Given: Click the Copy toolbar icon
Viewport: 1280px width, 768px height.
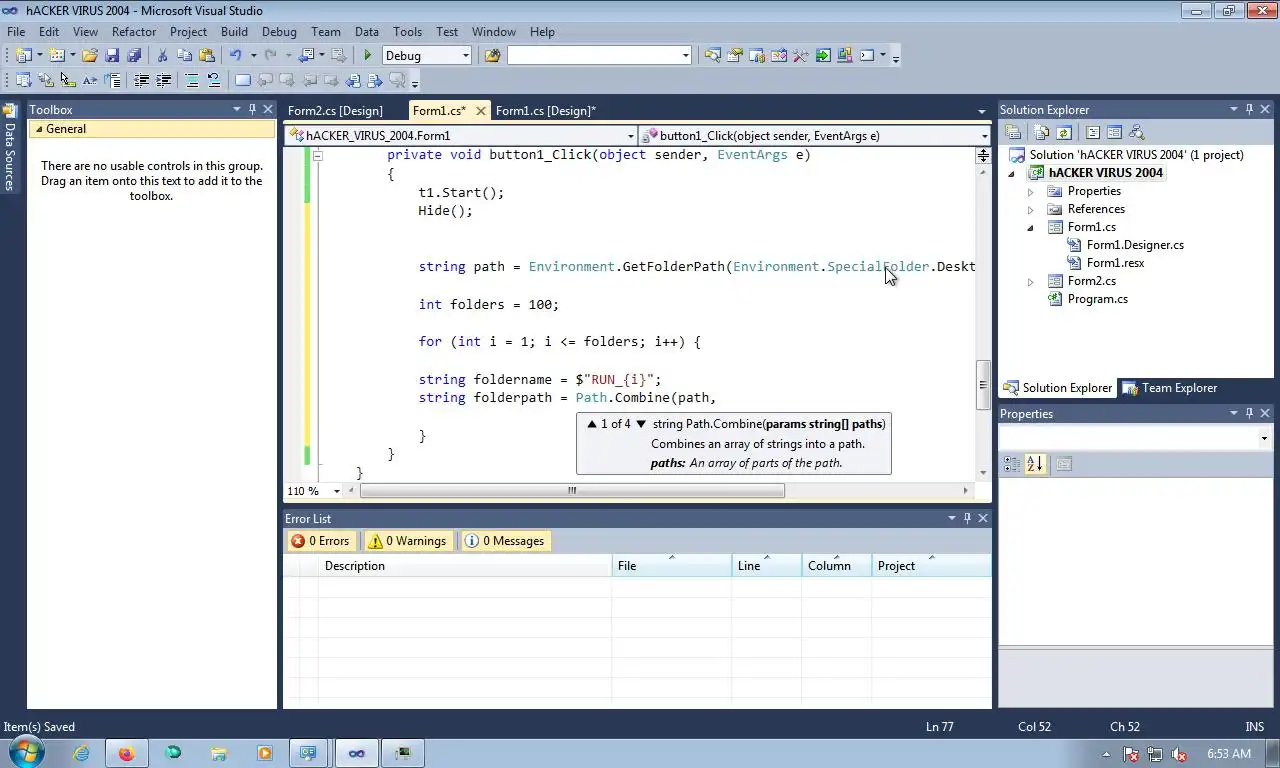Looking at the screenshot, I should point(184,55).
